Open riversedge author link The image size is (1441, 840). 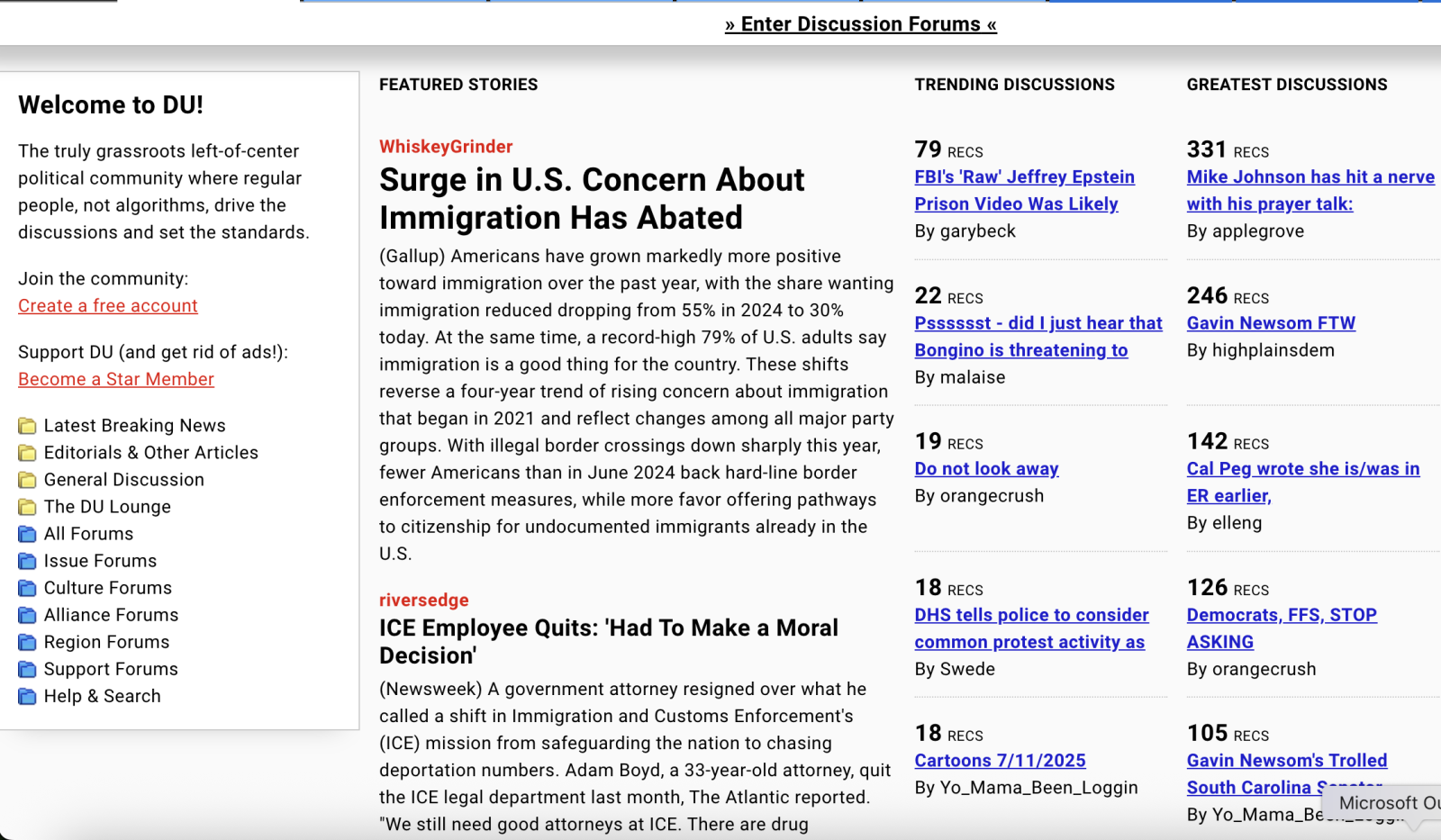[424, 601]
